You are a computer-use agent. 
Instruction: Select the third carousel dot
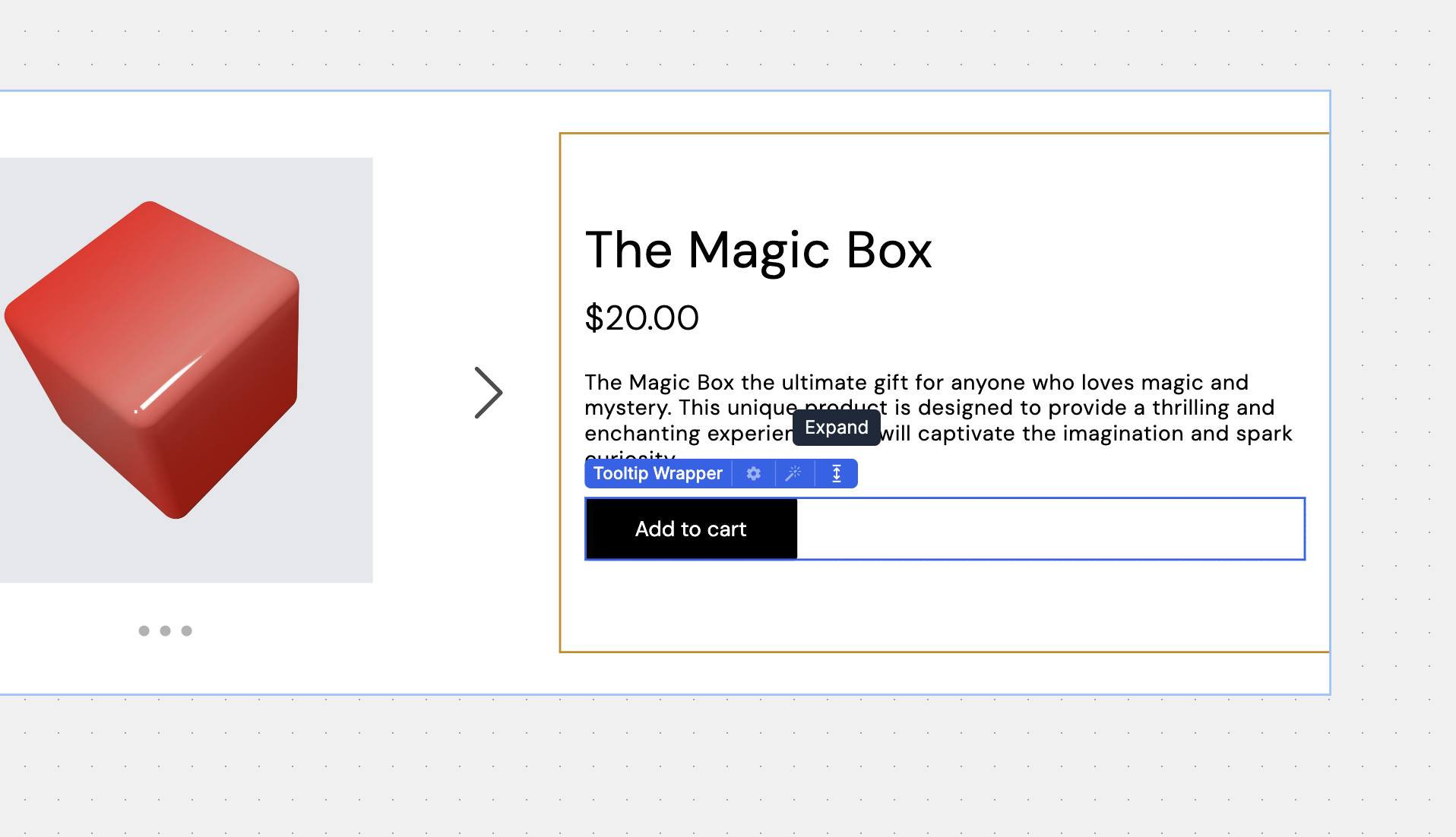pyautogui.click(x=186, y=630)
